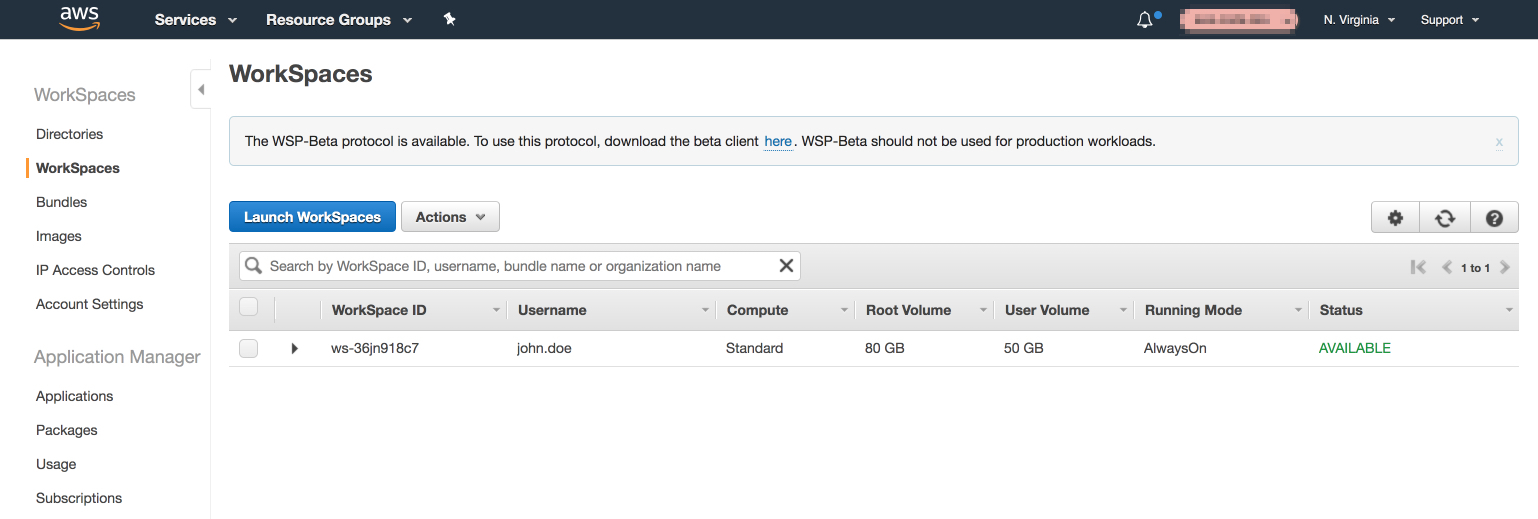Select the ws-36jn918c7 row checkbox
This screenshot has height=519, width=1538.
coord(249,348)
